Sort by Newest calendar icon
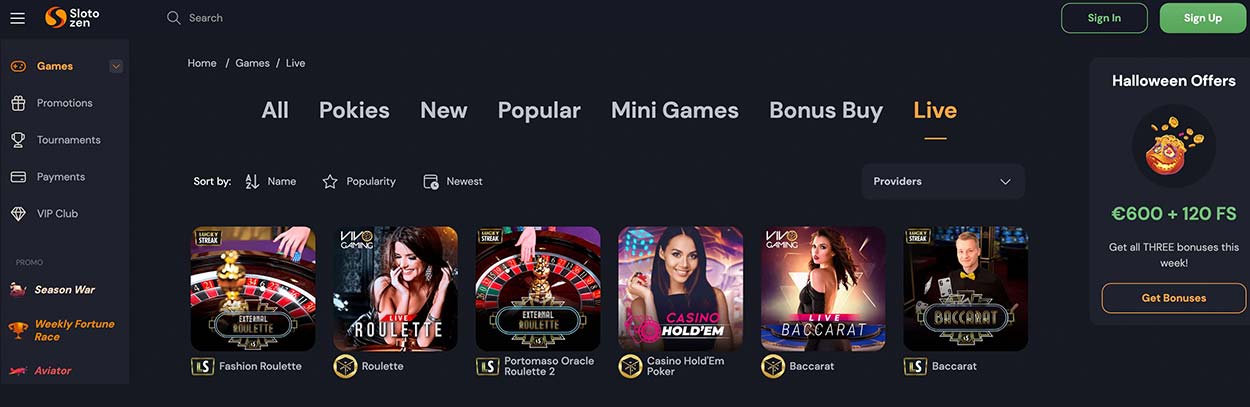 point(431,181)
